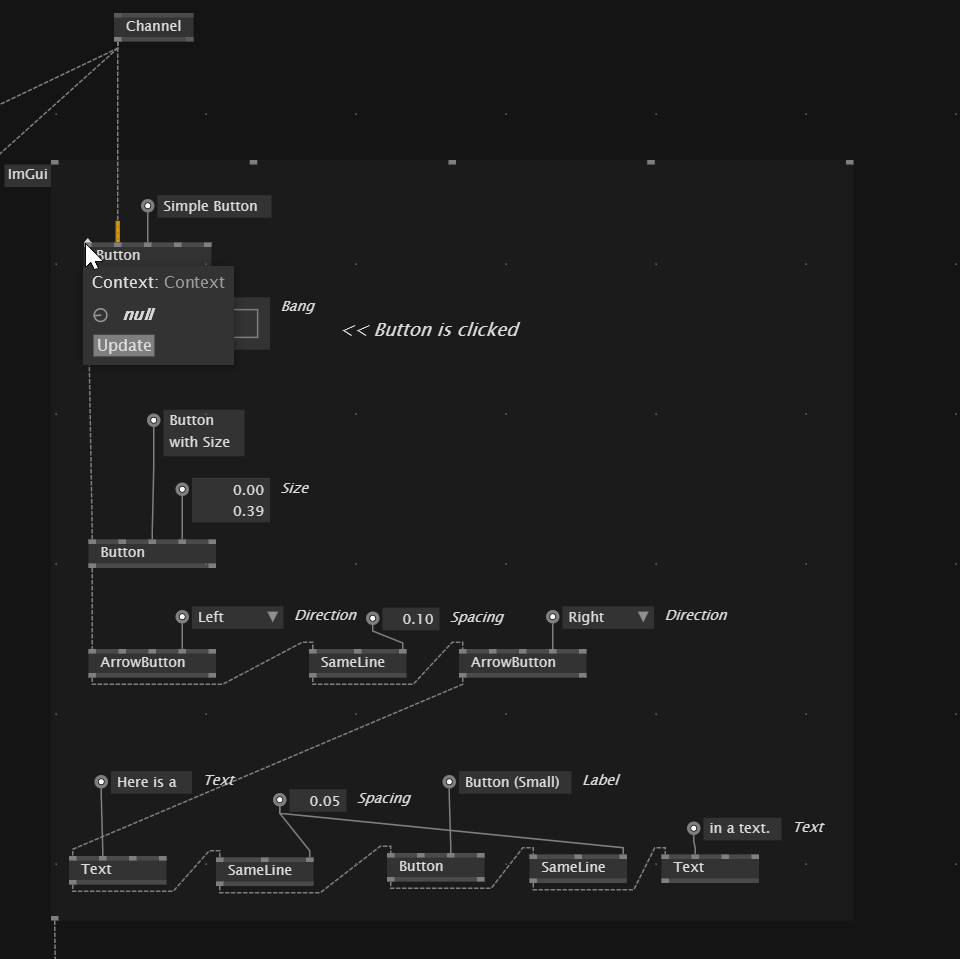Screen dimensions: 960x959
Task: Click the 0.10 Spacing value field
Action: pos(411,619)
